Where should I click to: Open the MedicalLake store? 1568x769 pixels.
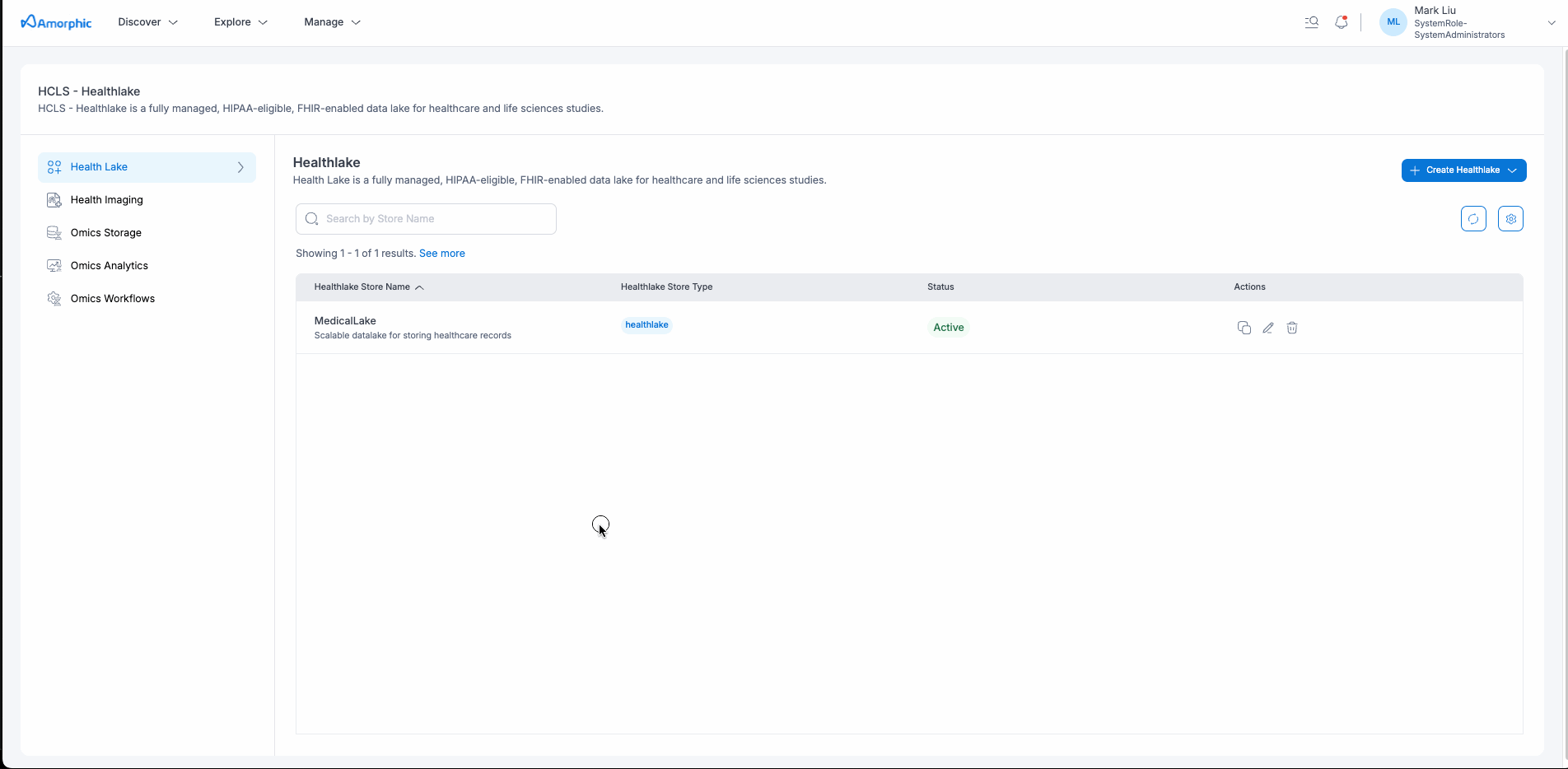[x=345, y=321]
